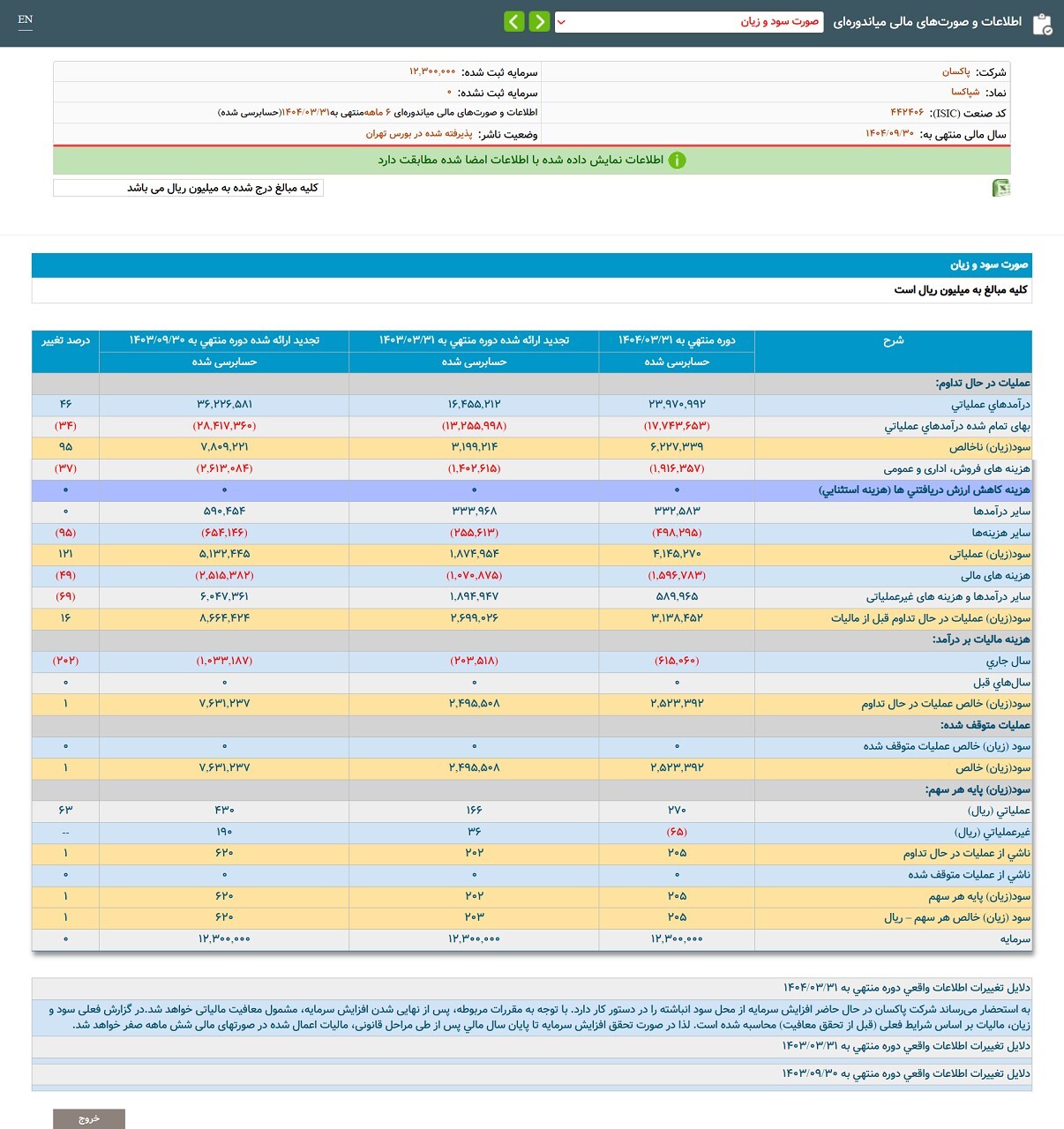Click the green info circle icon
The width and height of the screenshot is (1064, 1129).
pos(677,161)
